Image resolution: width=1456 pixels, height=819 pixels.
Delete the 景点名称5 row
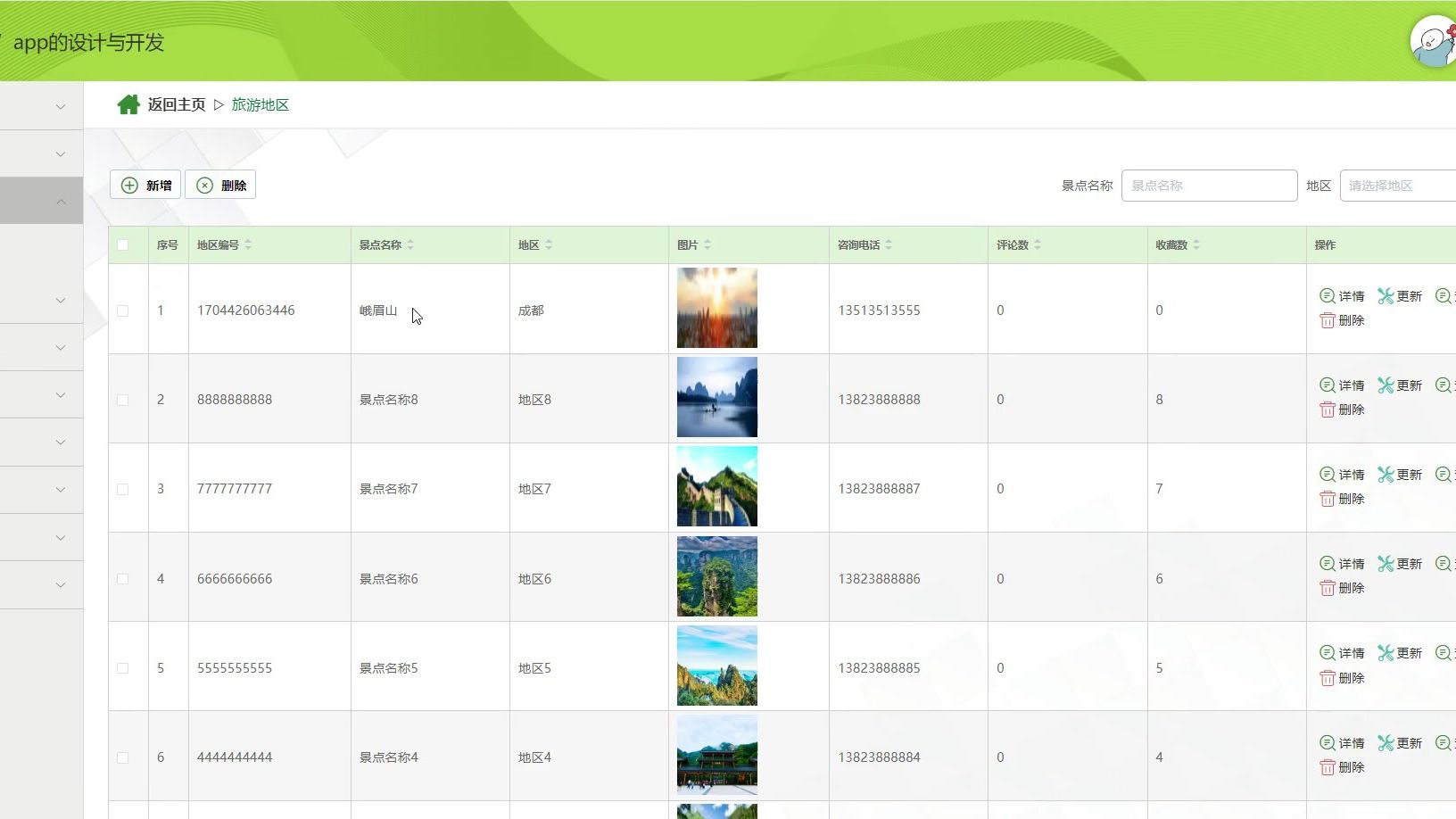click(x=1342, y=678)
